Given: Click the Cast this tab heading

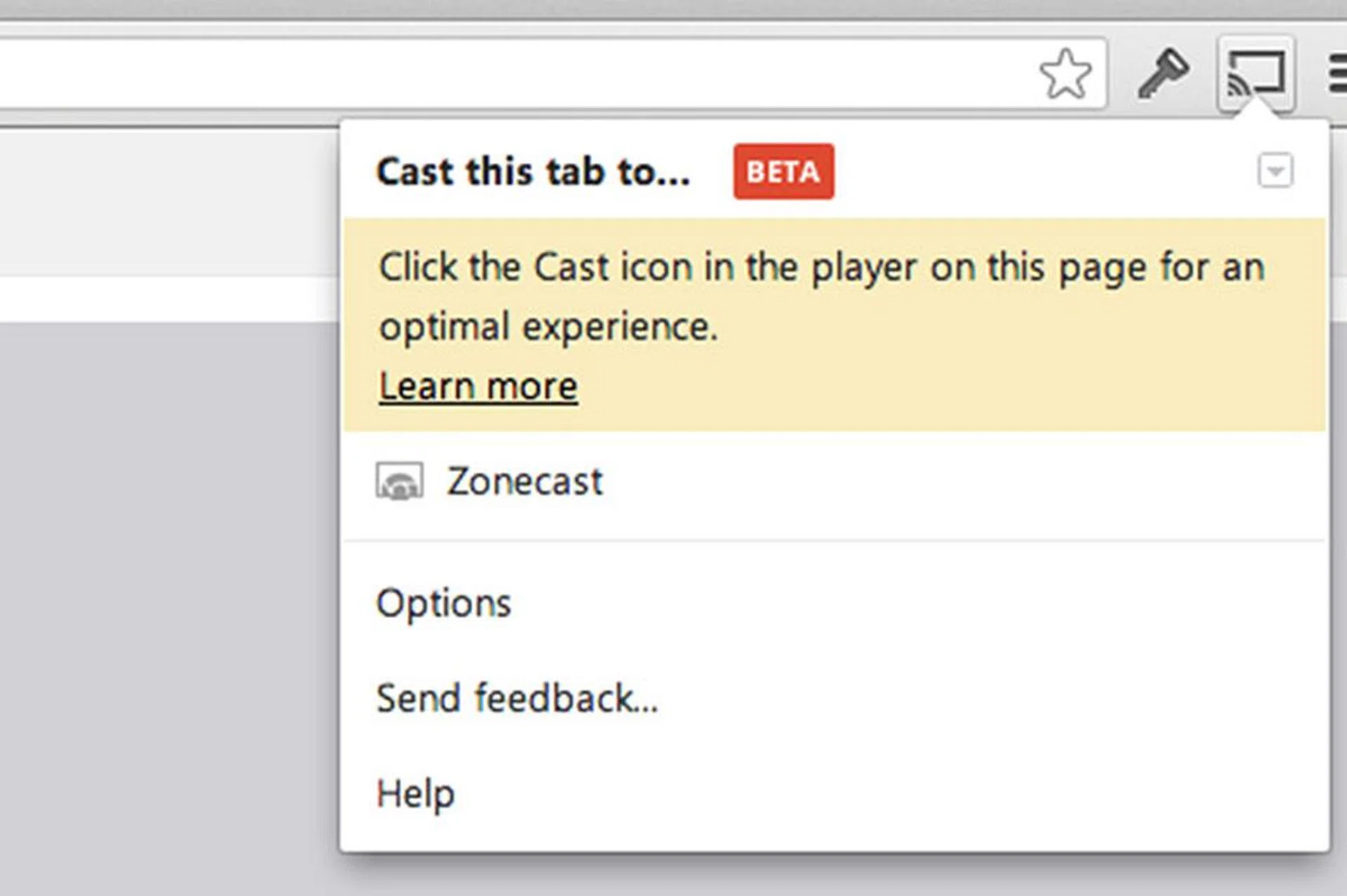Looking at the screenshot, I should (x=533, y=172).
